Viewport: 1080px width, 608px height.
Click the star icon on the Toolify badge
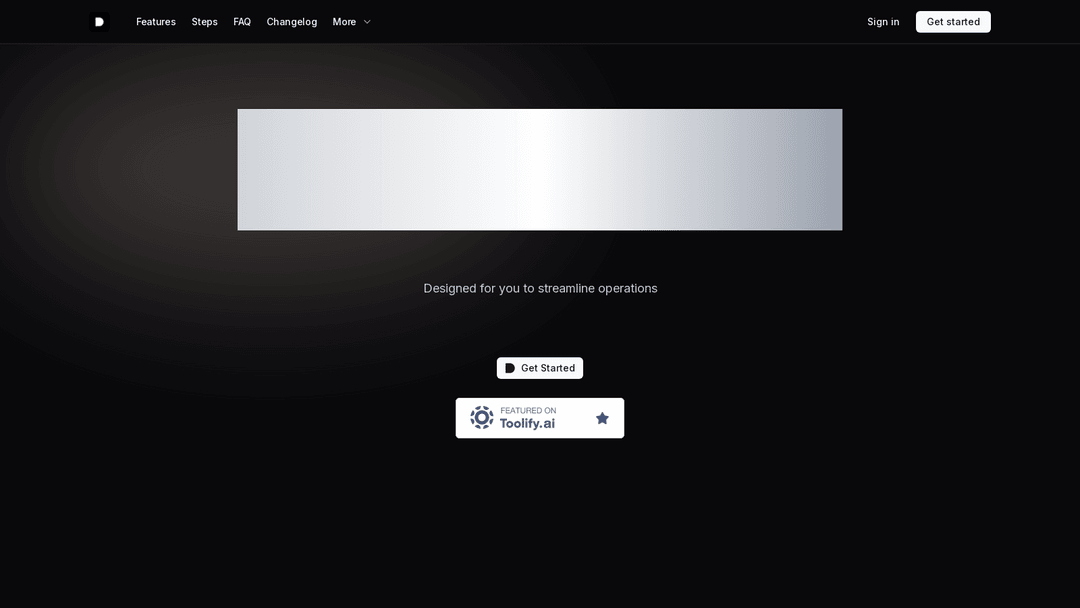click(602, 417)
